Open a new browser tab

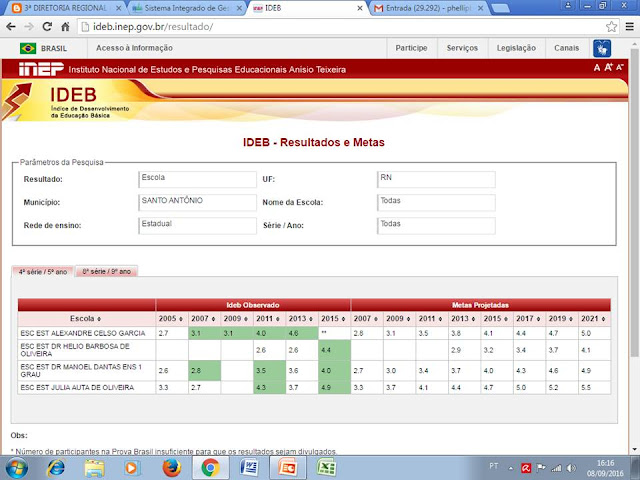tap(500, 8)
